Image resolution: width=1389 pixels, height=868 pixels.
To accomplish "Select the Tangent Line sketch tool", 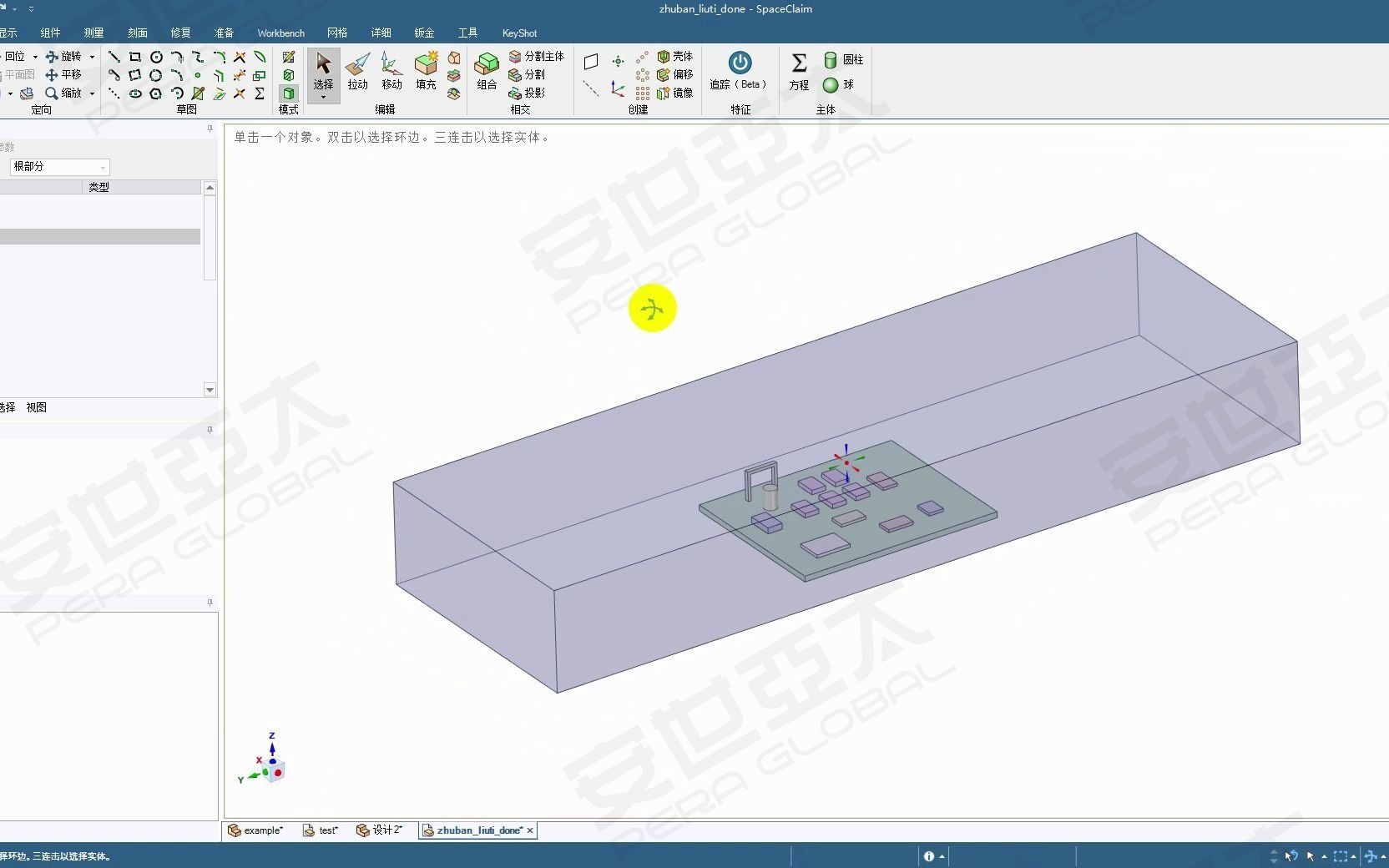I will point(114,75).
